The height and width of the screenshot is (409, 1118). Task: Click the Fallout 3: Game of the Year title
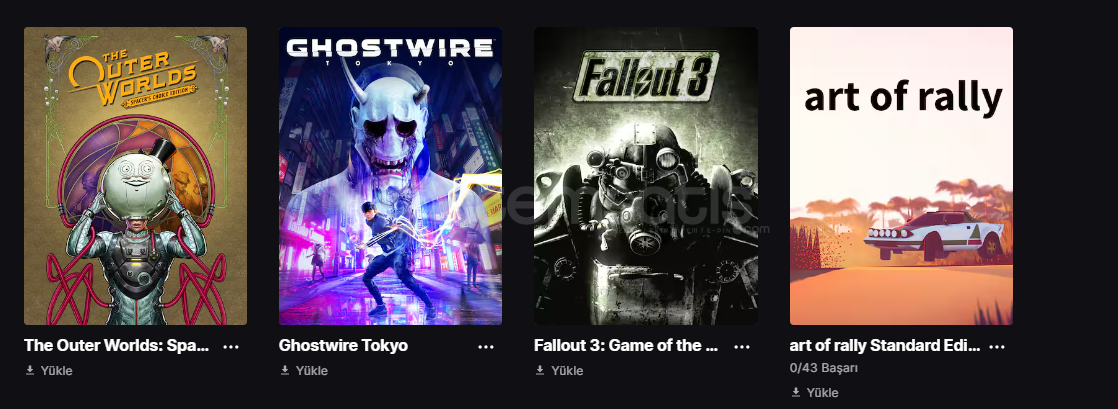click(626, 346)
